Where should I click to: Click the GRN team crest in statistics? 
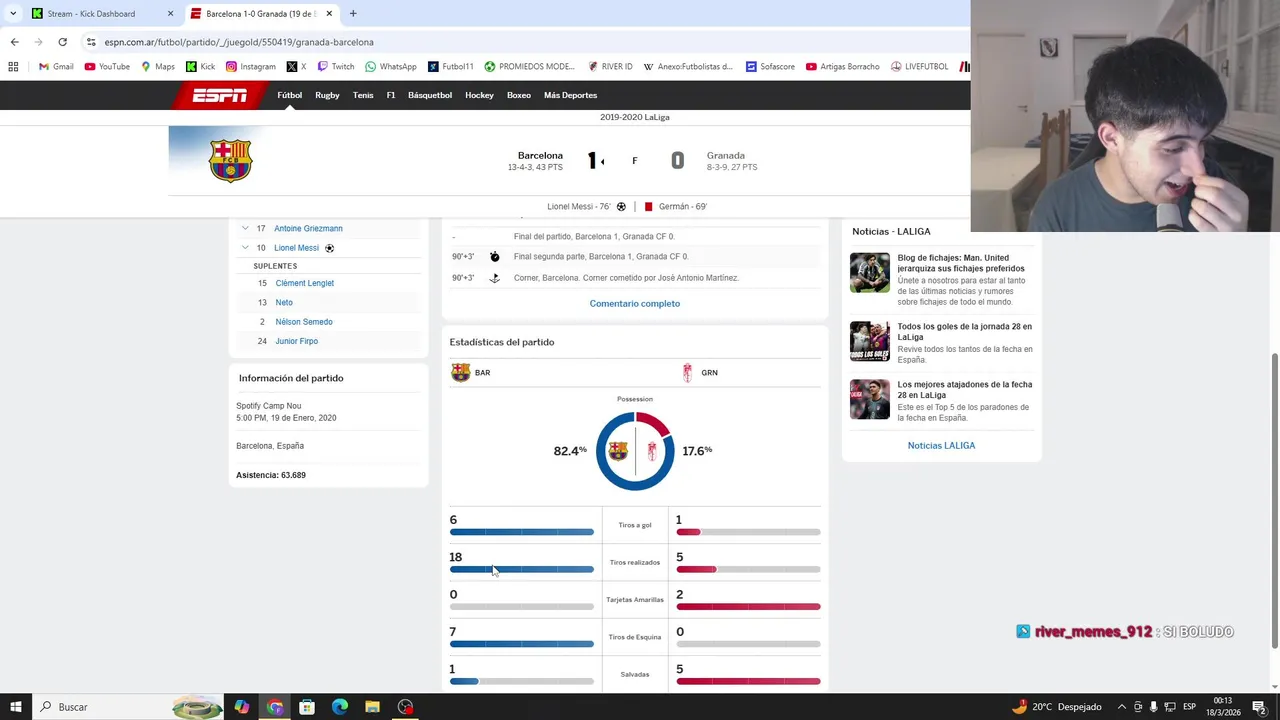[x=687, y=372]
